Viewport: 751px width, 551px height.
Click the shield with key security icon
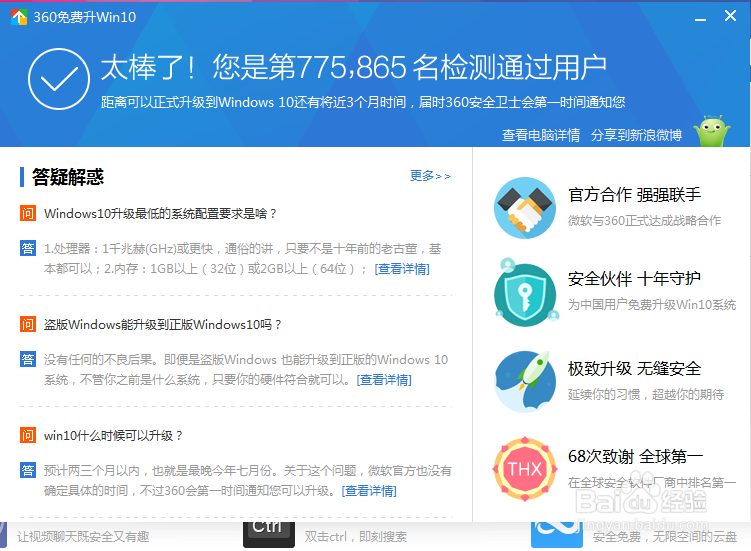[x=525, y=295]
